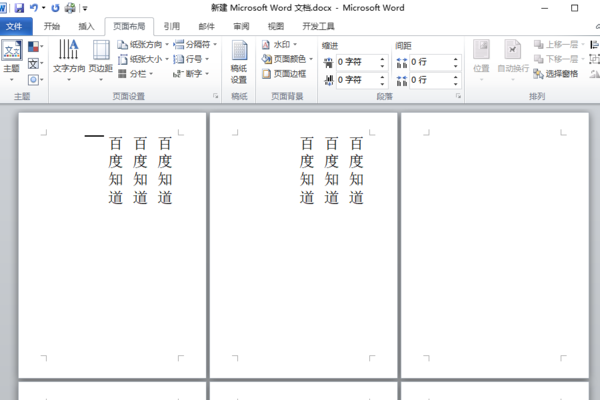The width and height of the screenshot is (600, 400).
Task: Click the left indent value field
Action: coord(357,62)
